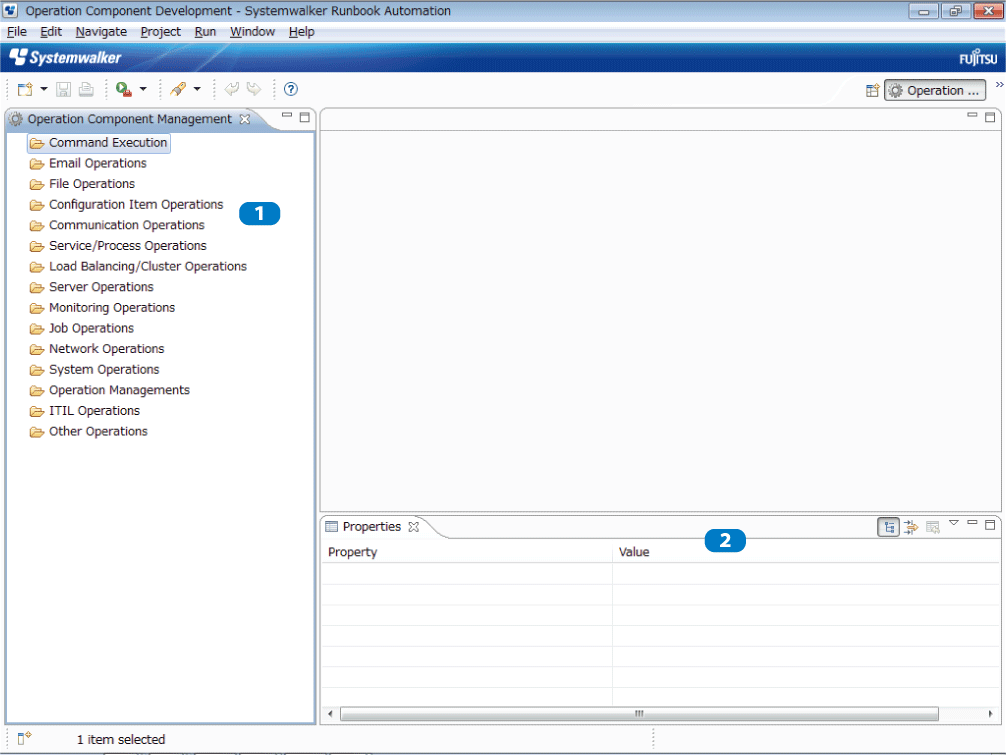Select the ITIL Operations folder
The image size is (1006, 755).
point(85,410)
